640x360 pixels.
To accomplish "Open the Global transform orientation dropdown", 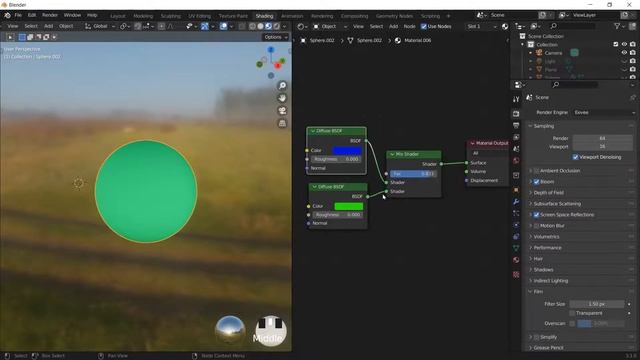I will pos(100,26).
